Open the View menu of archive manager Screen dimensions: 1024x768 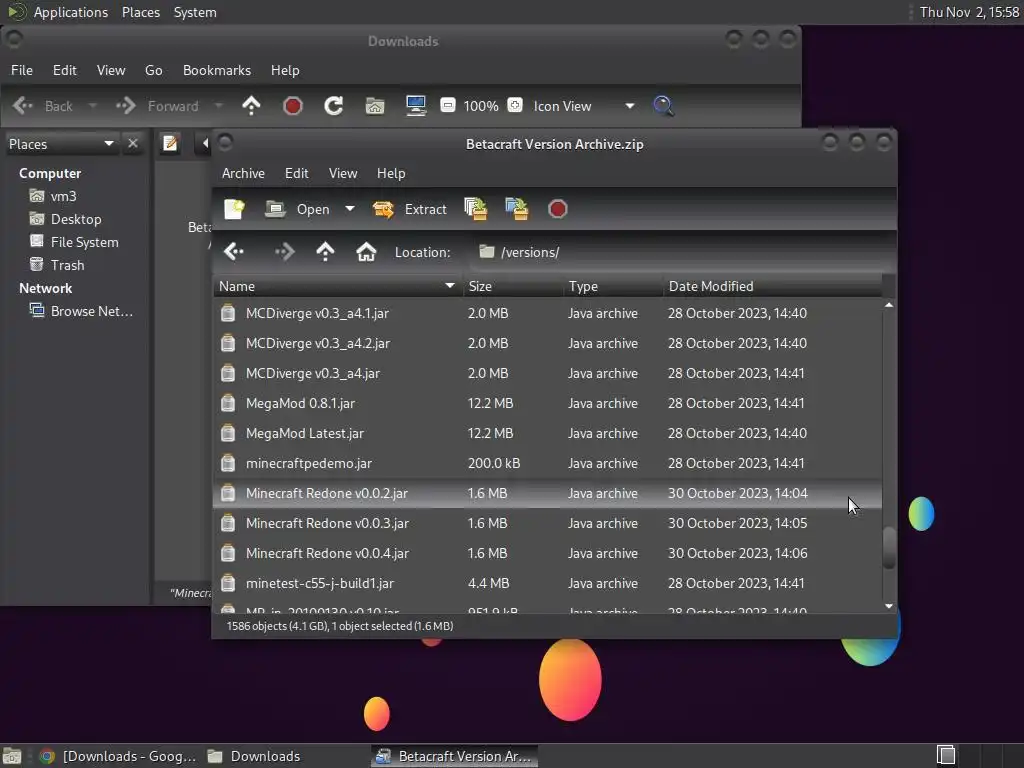click(343, 173)
